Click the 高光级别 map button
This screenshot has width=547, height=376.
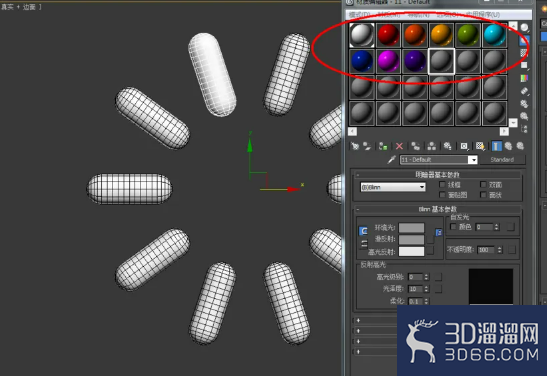click(438, 277)
